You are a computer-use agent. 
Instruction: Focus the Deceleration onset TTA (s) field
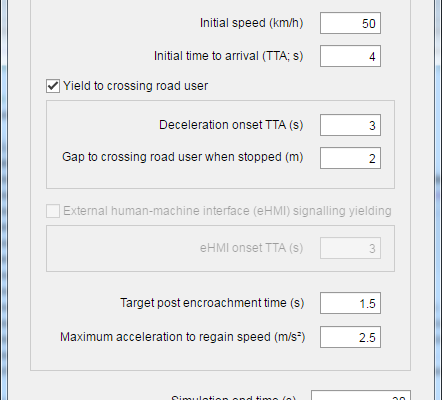[x=350, y=125]
